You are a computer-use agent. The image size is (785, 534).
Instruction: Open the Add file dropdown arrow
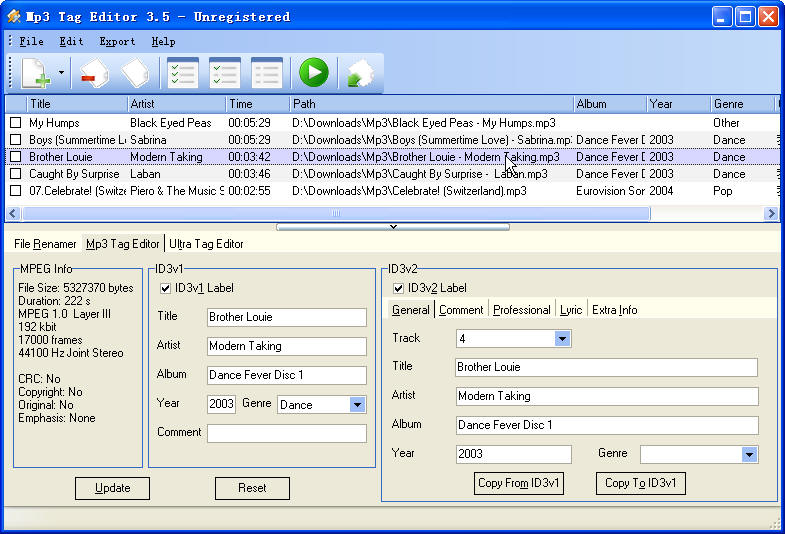point(61,73)
